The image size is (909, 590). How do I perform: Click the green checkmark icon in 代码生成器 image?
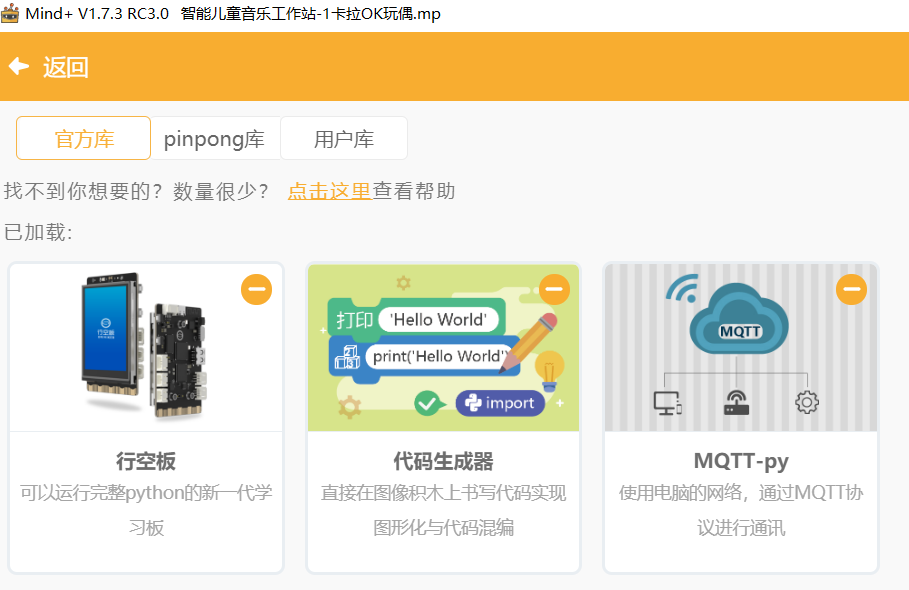click(429, 403)
